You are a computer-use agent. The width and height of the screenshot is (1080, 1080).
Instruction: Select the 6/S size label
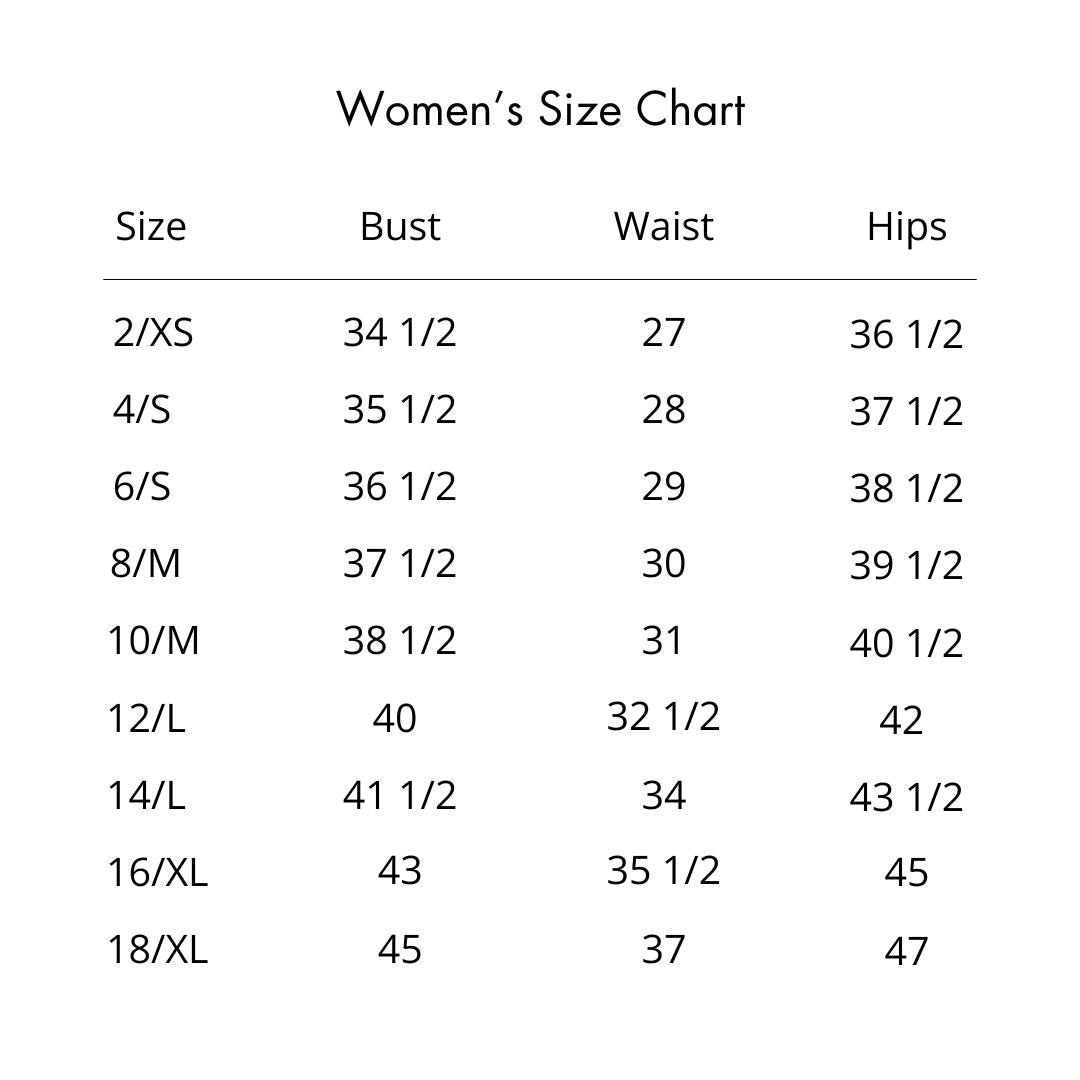point(141,486)
